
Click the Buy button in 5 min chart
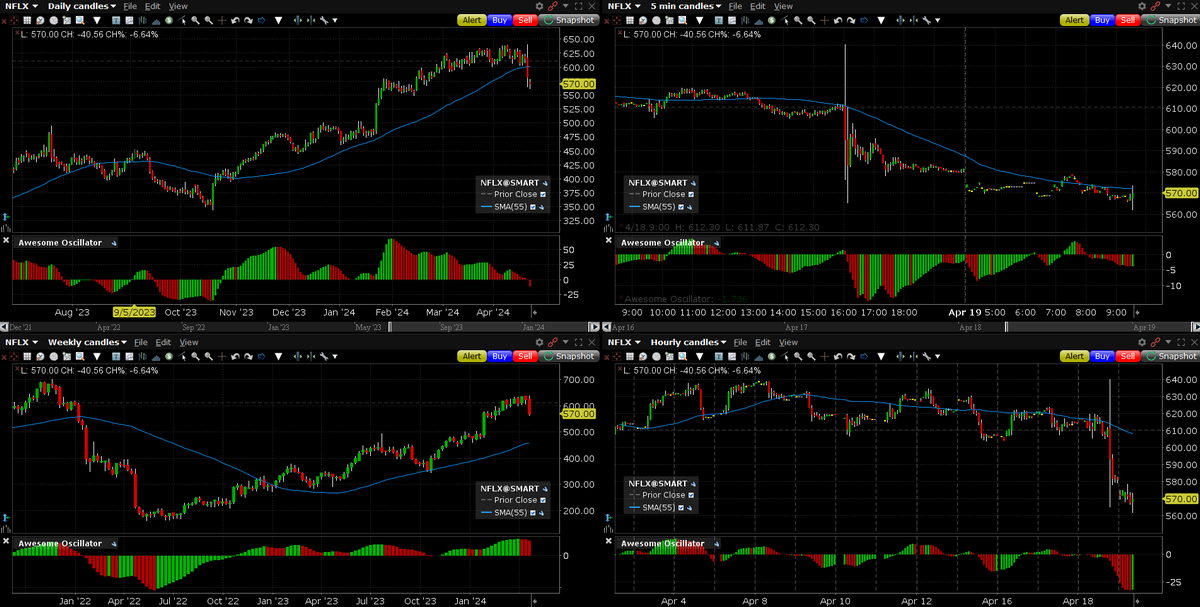click(x=1103, y=20)
